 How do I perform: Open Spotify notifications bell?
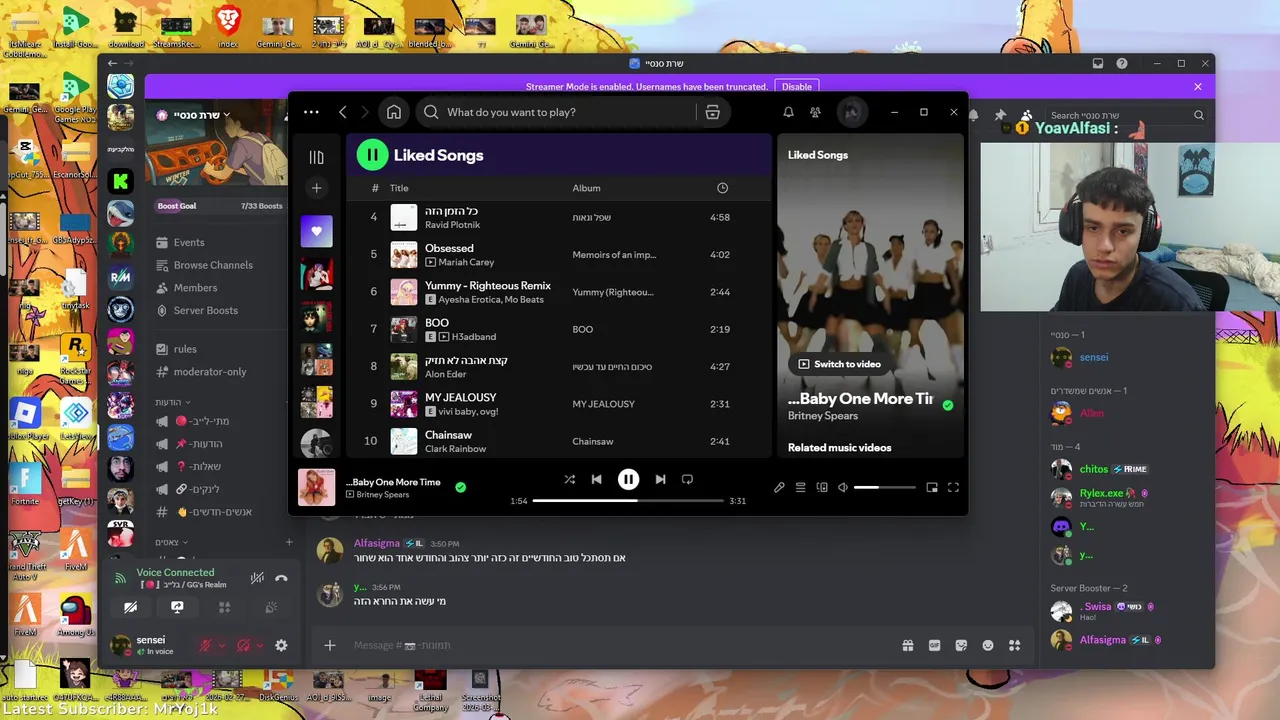[788, 112]
